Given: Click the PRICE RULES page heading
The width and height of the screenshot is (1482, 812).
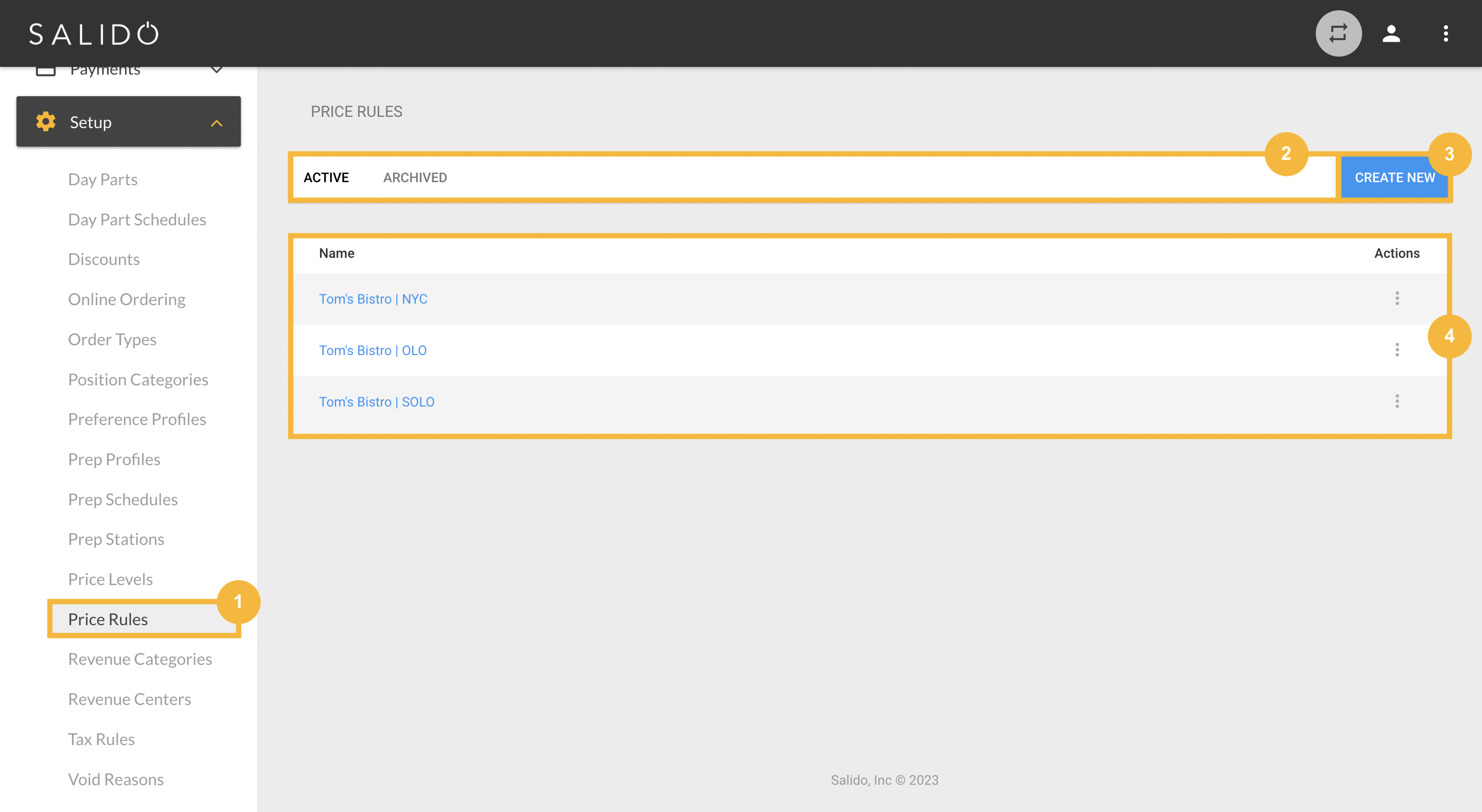Looking at the screenshot, I should pyautogui.click(x=356, y=112).
